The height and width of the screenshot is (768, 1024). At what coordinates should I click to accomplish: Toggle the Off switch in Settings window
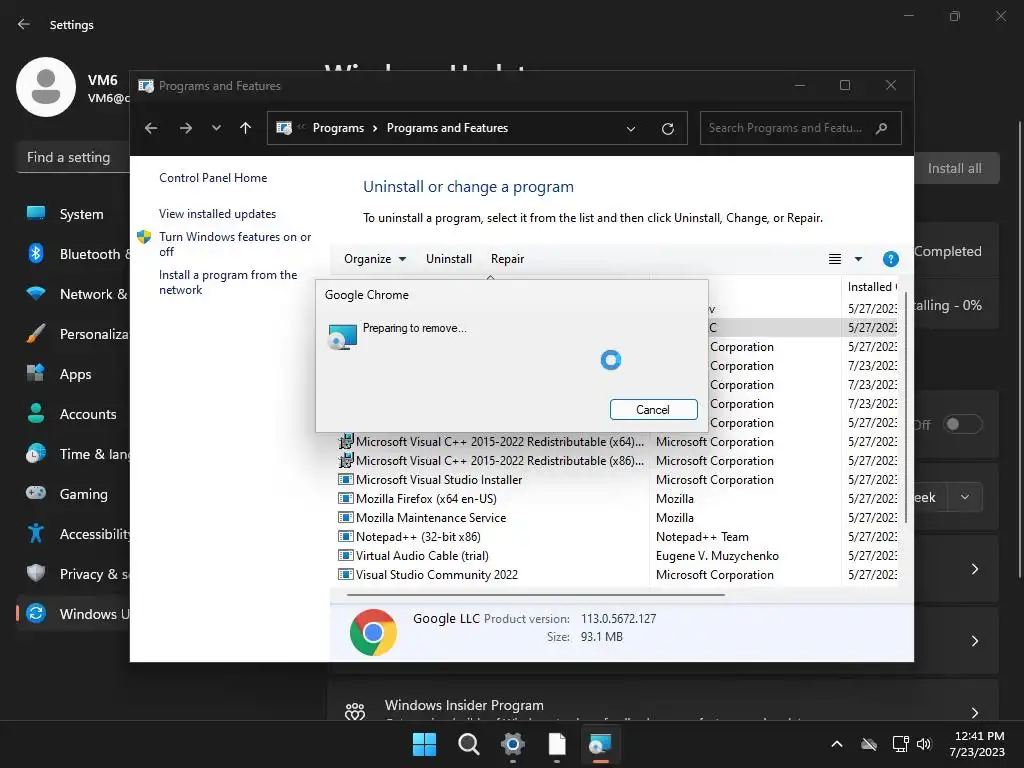tap(963, 424)
